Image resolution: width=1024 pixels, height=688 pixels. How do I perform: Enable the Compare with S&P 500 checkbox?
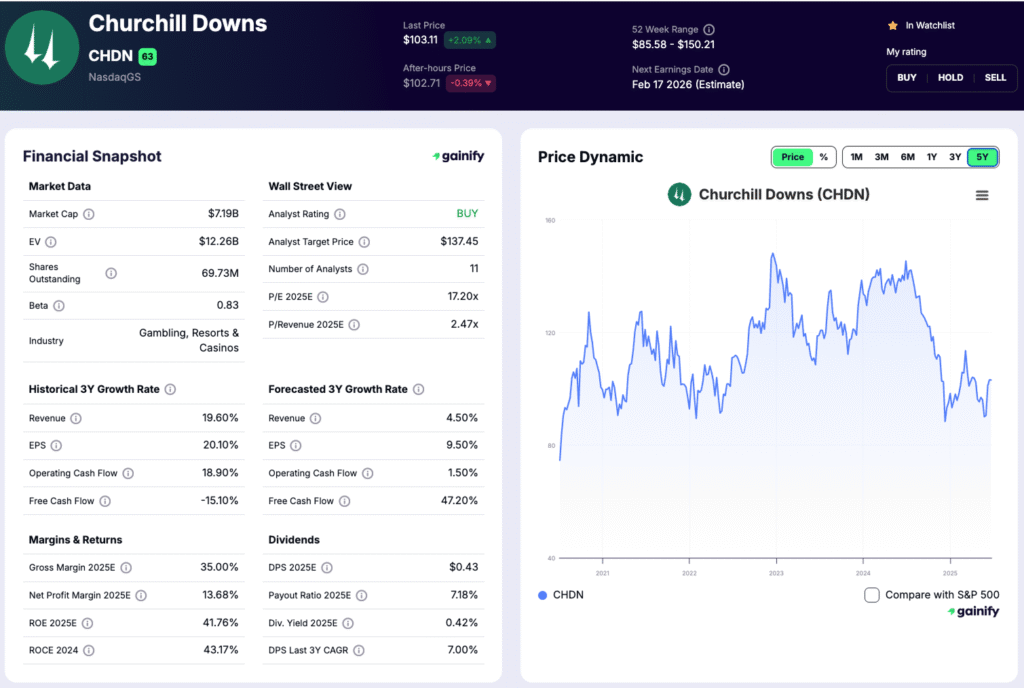tap(873, 594)
